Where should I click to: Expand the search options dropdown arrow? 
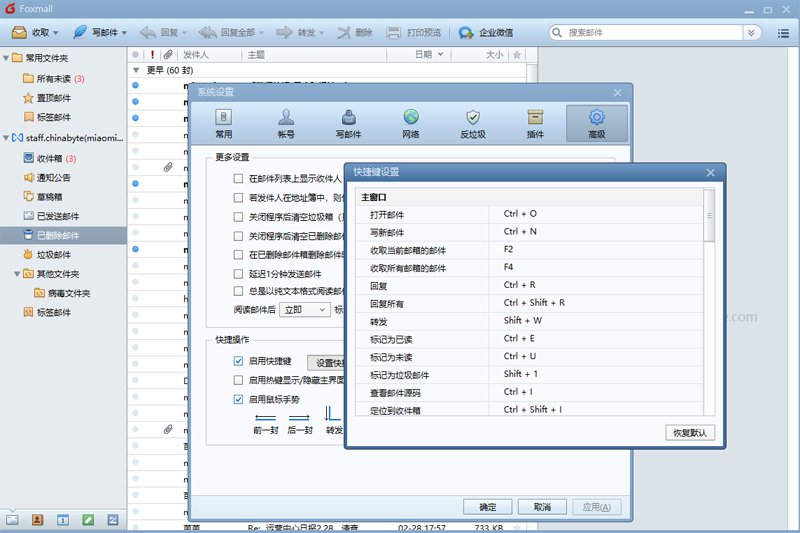[x=753, y=32]
